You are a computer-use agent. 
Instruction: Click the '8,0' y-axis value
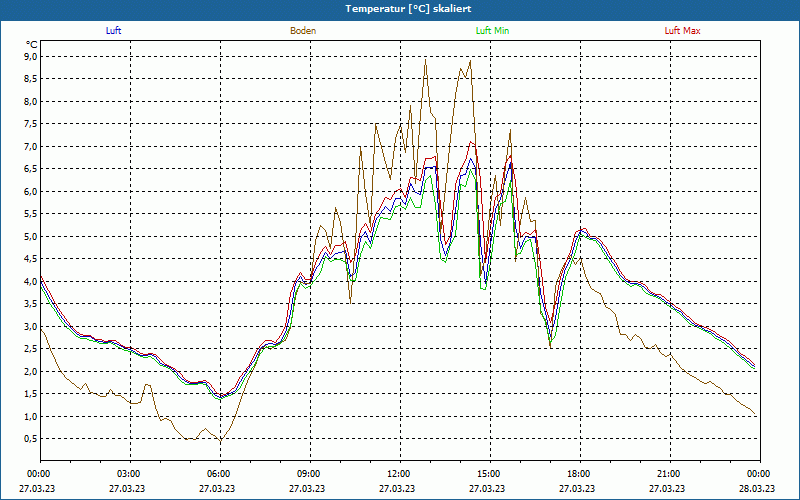31,101
